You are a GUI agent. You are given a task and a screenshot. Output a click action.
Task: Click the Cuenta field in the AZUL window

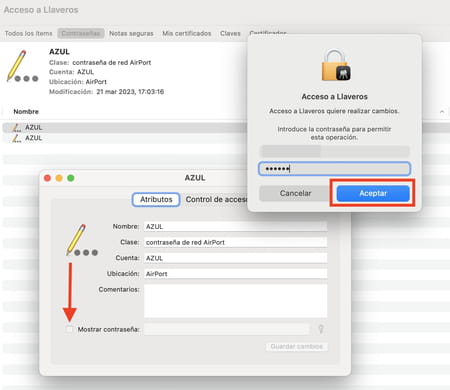235,258
